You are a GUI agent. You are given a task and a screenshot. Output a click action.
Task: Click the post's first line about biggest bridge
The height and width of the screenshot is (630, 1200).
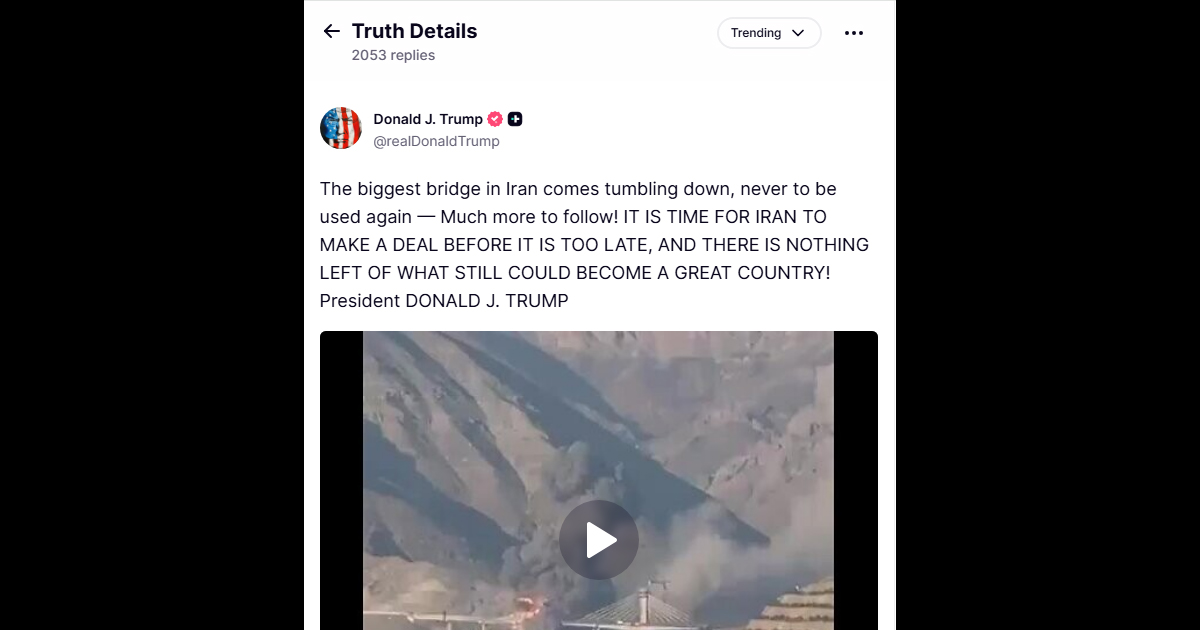tap(578, 189)
